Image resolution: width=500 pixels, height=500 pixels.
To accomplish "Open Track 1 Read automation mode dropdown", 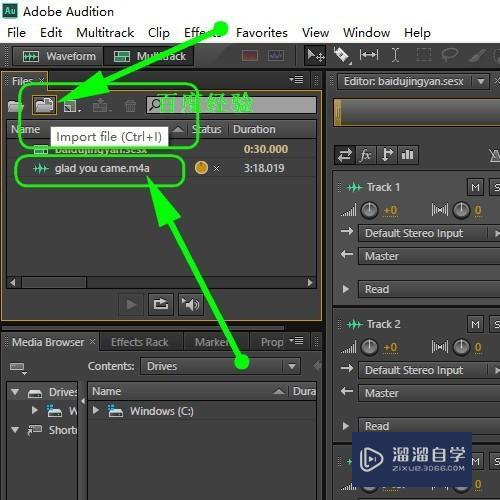I will coord(429,289).
